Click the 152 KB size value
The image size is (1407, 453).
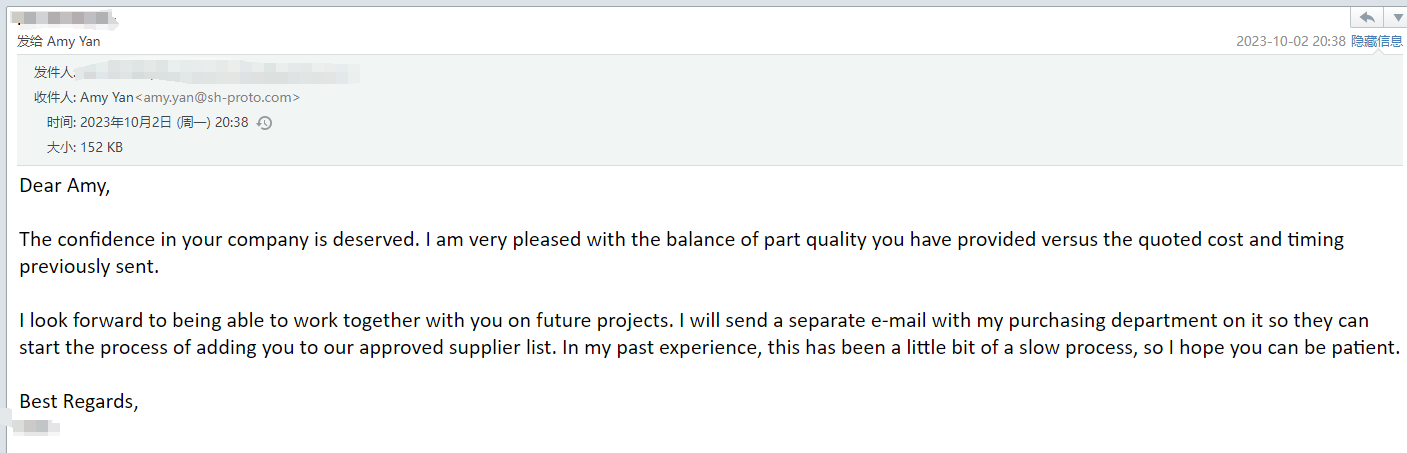tap(101, 147)
